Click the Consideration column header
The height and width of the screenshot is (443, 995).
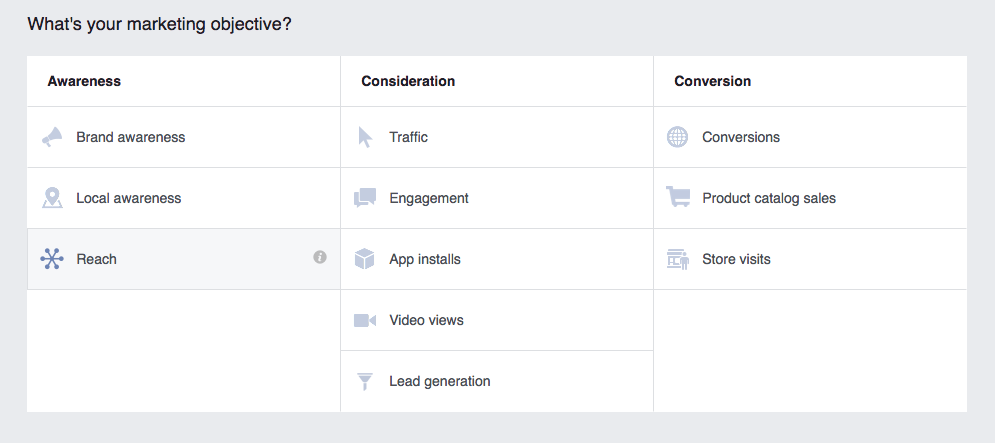408,81
